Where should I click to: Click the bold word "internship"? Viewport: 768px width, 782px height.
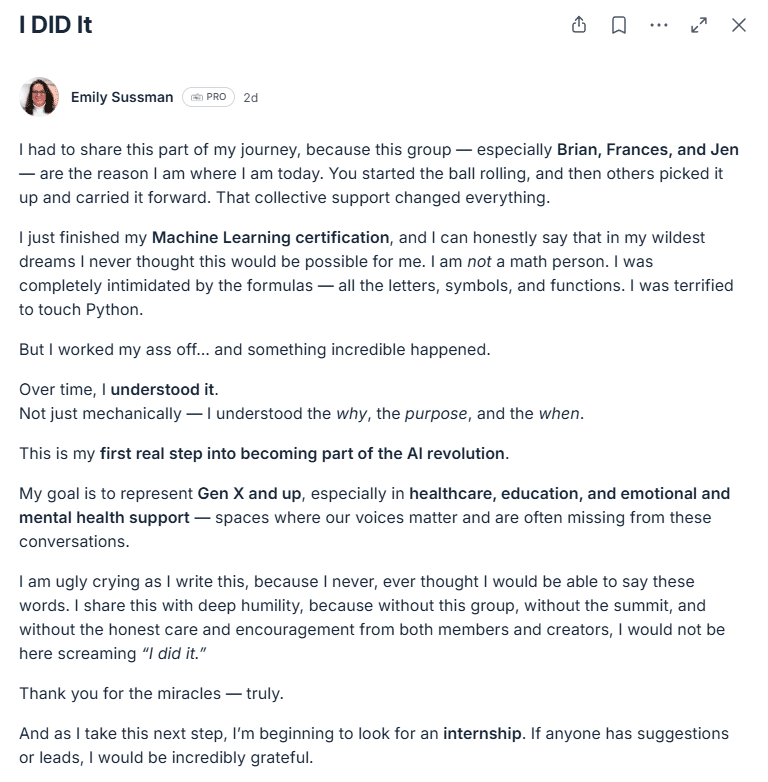(483, 734)
